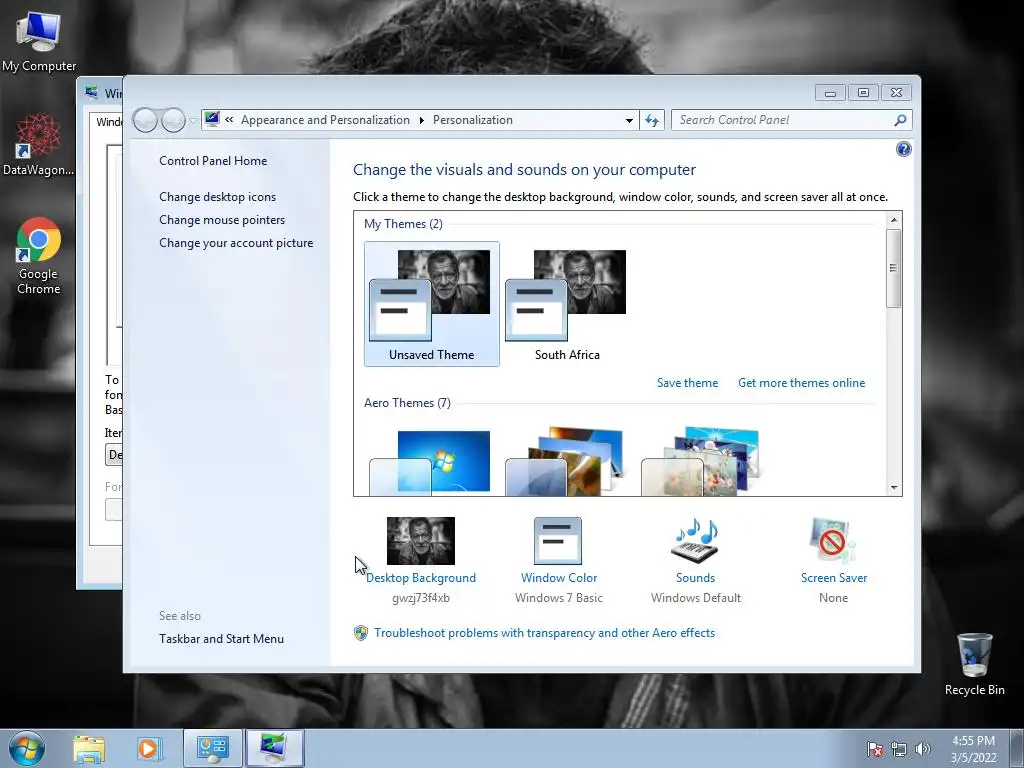Click the Personalization breadcrumb

tap(473, 120)
